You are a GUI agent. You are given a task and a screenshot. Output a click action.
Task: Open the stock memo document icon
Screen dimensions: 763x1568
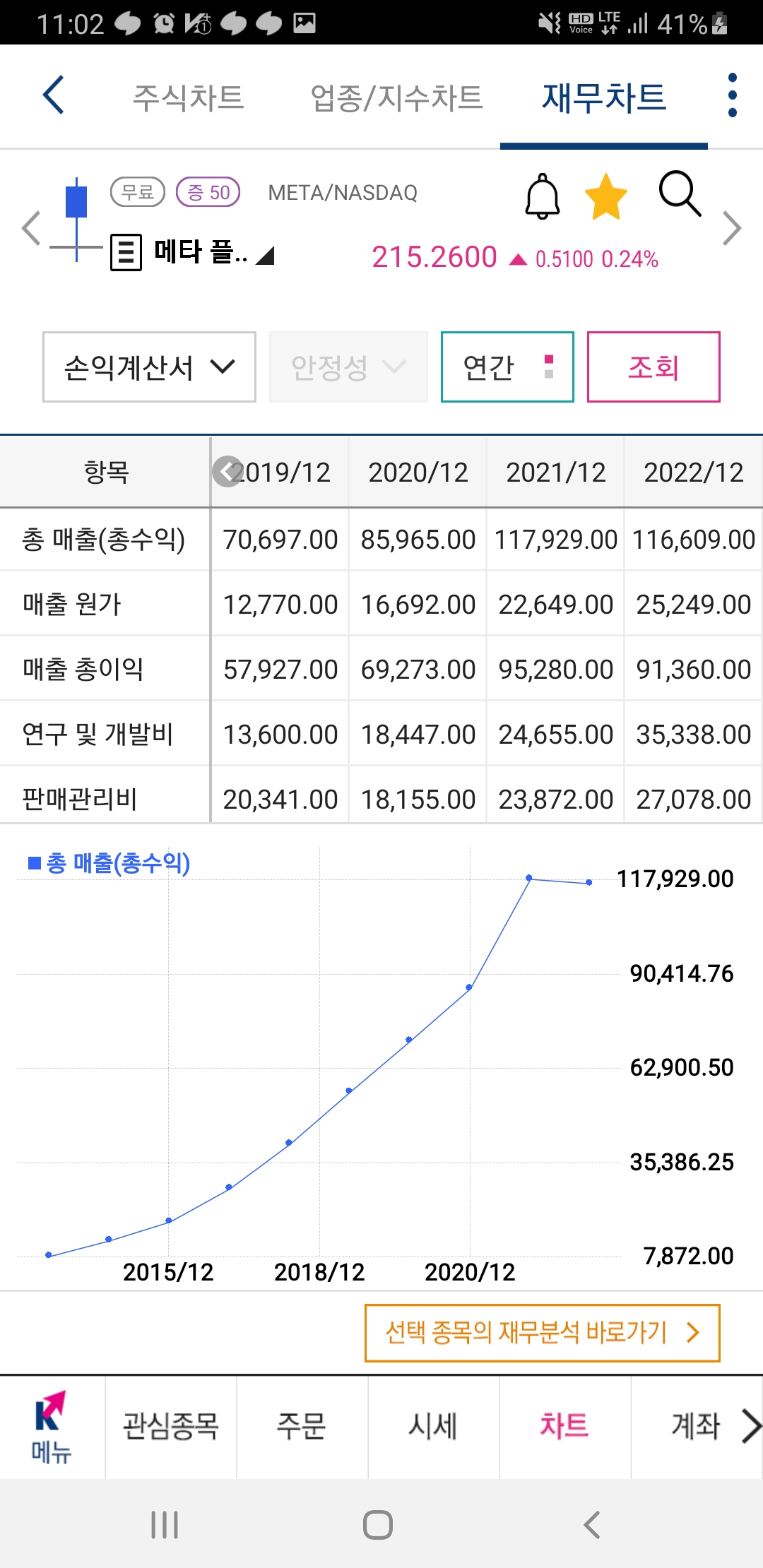(126, 252)
